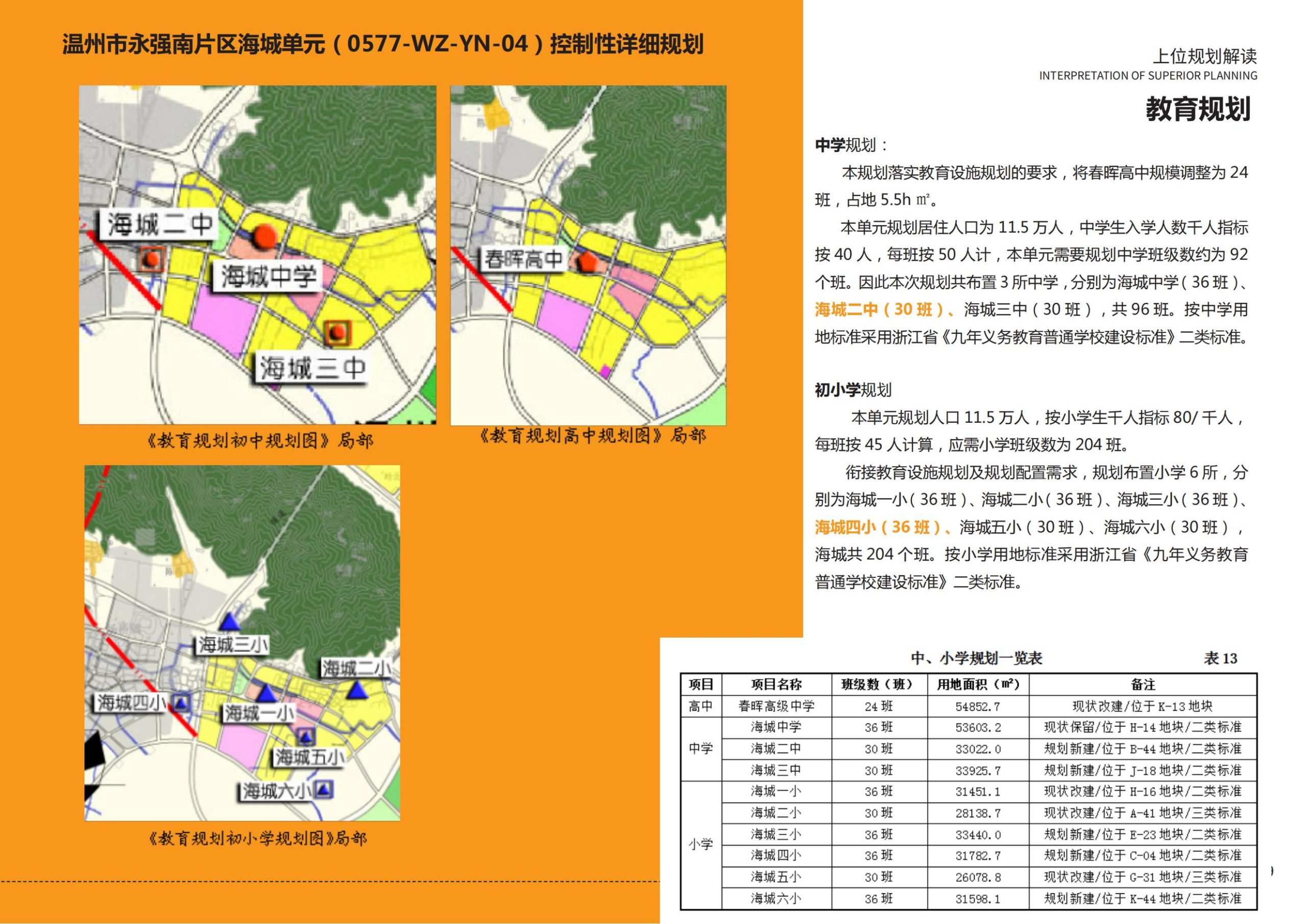Click the caption 《教育规划高中规划图》局部

[x=593, y=436]
